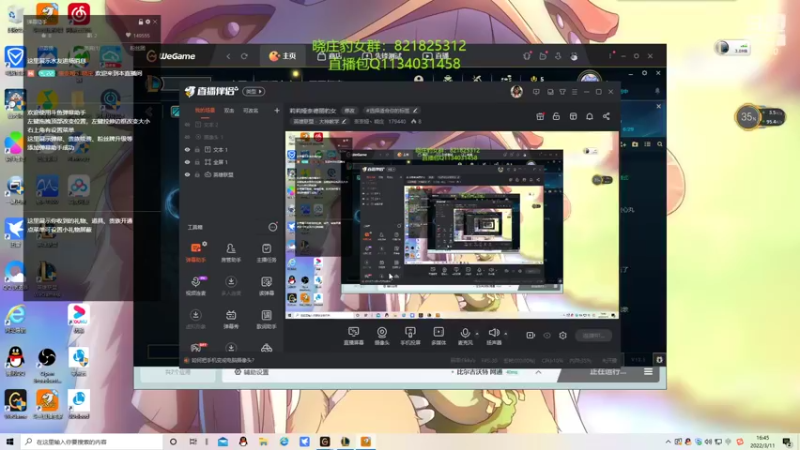Click the stream preview canvas
The height and width of the screenshot is (450, 800).
tap(452, 225)
